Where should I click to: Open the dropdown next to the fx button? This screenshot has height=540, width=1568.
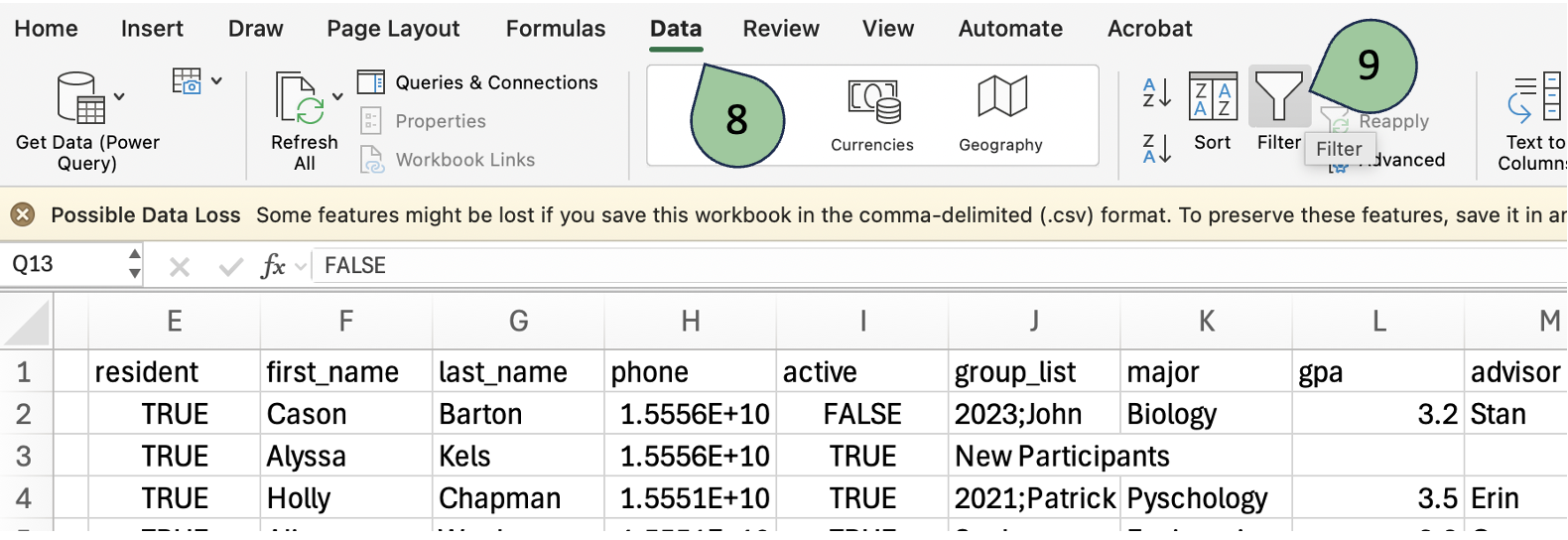(x=301, y=266)
